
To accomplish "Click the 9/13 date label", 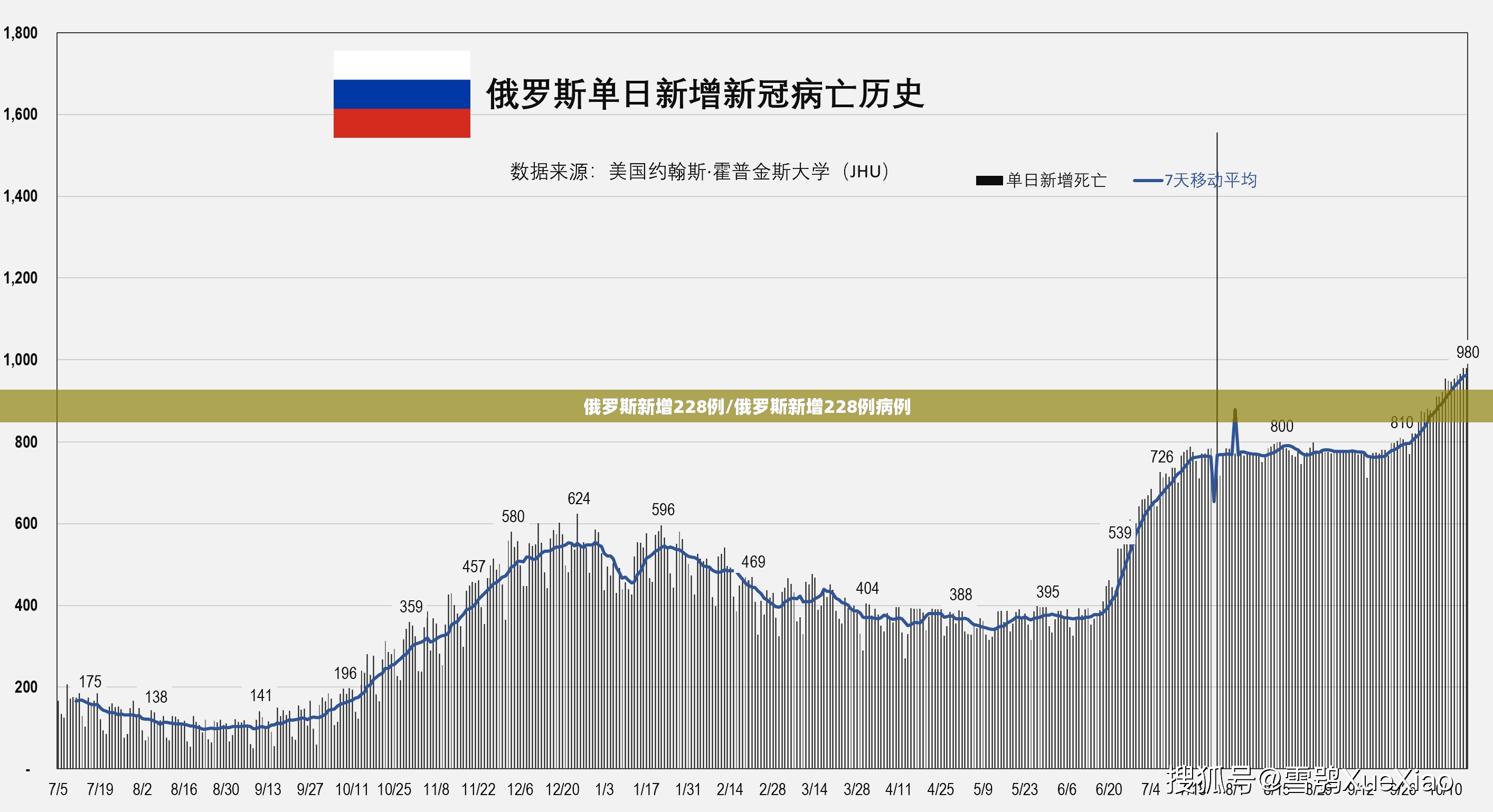I will (268, 789).
